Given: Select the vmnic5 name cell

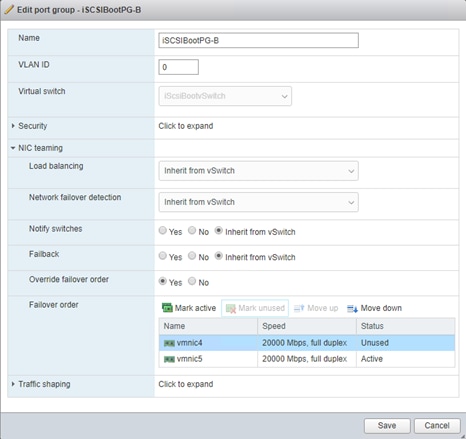Looking at the screenshot, I should coord(208,359).
